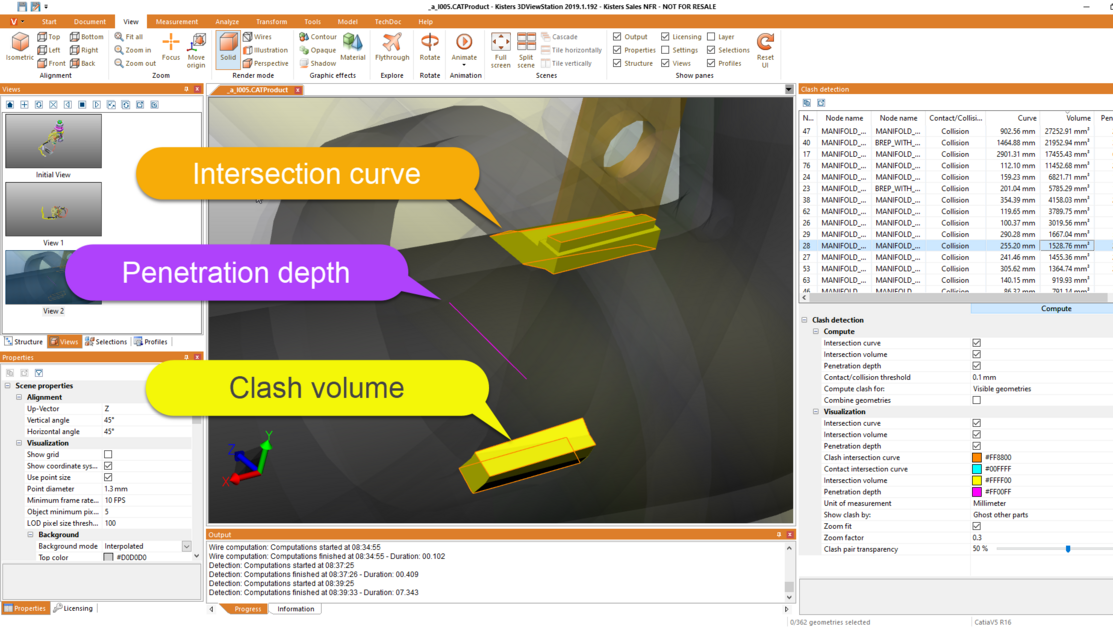Toggle Layer pane checkbox
The image size is (1113, 627).
[711, 37]
